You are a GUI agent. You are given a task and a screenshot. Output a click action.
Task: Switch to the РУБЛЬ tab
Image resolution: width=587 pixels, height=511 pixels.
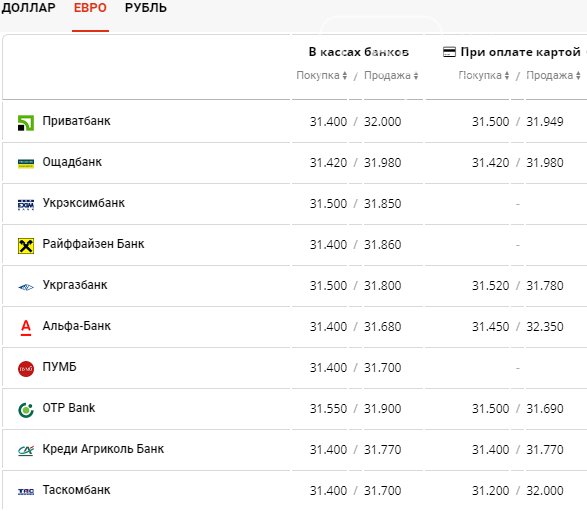tap(146, 7)
